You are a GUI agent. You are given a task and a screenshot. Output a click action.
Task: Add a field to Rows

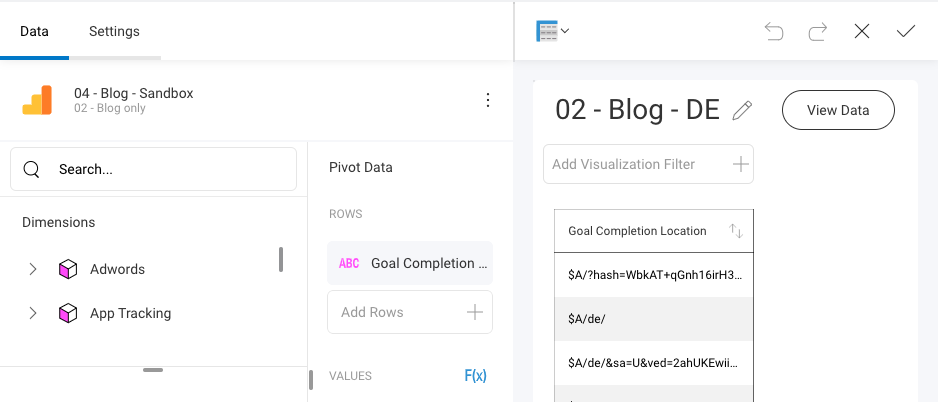(x=410, y=312)
